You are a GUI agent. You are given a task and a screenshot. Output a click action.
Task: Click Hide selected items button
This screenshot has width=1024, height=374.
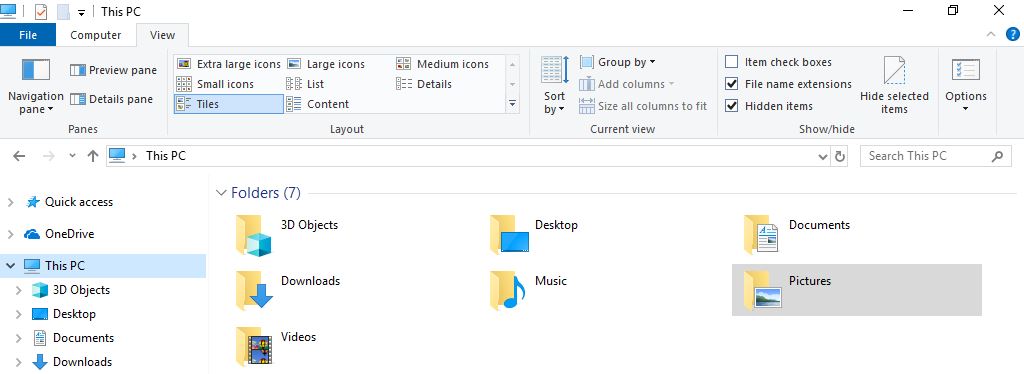(x=894, y=86)
